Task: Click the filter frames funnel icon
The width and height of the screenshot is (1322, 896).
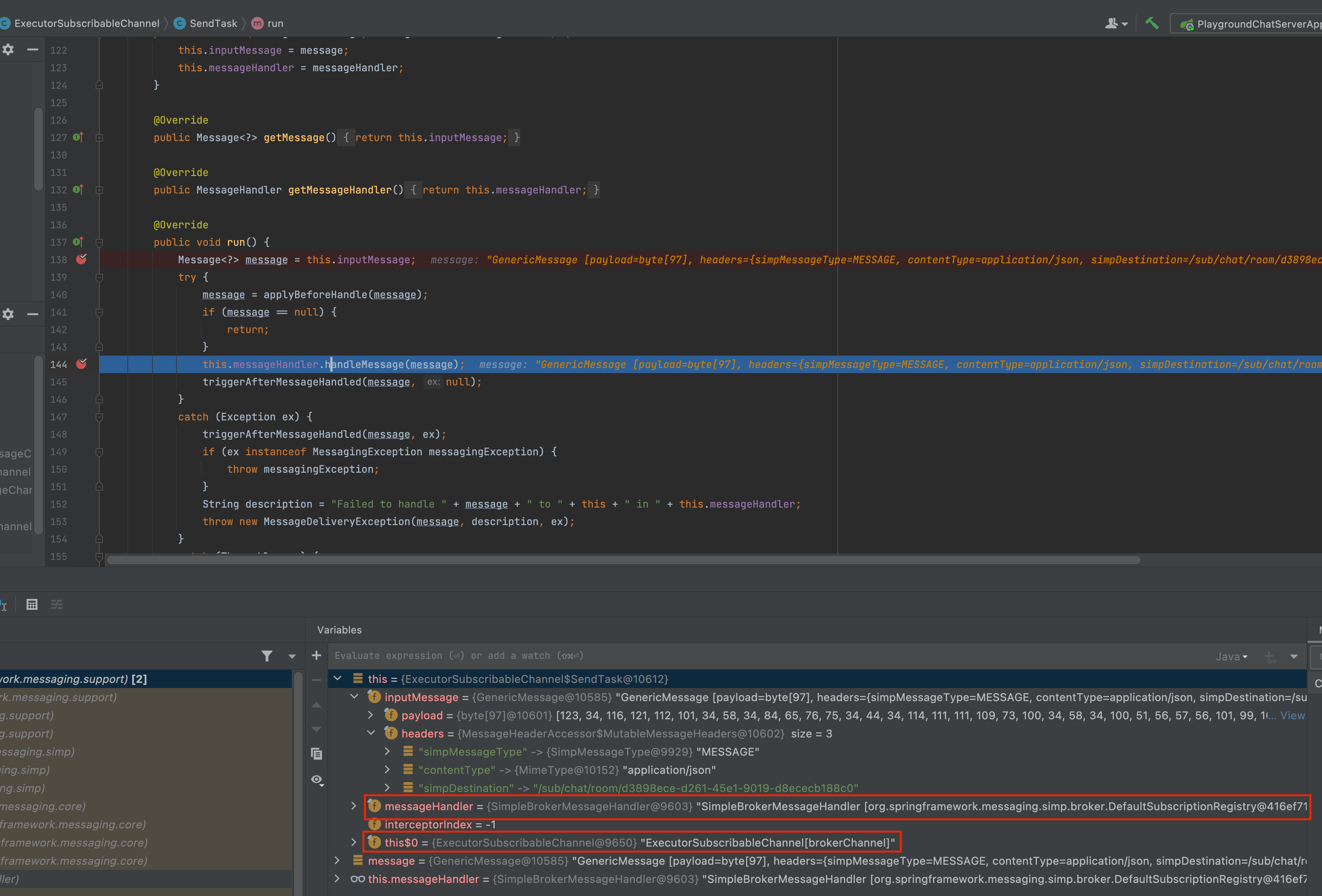Action: point(267,656)
